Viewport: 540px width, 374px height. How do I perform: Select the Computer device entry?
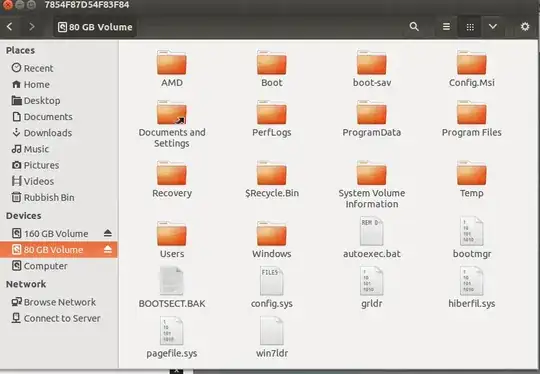coord(40,266)
